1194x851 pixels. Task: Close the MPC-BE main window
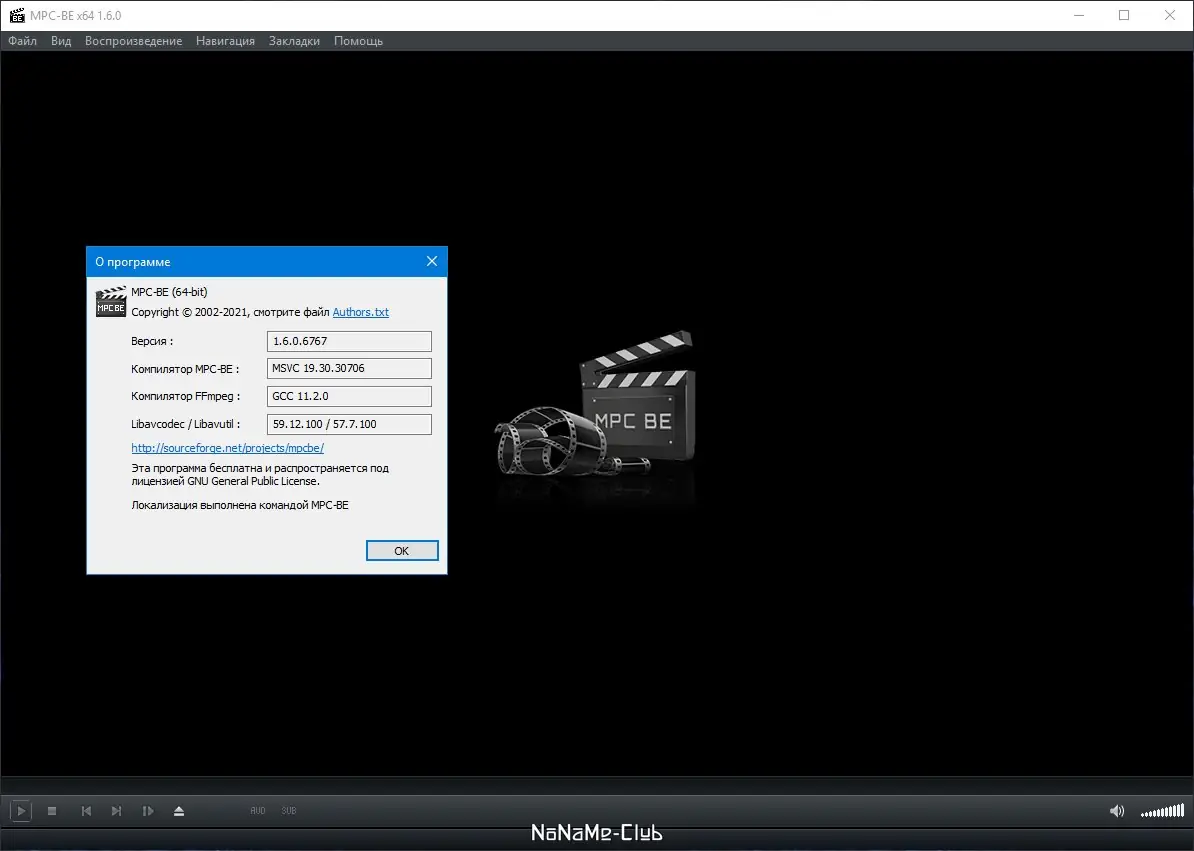click(1170, 15)
